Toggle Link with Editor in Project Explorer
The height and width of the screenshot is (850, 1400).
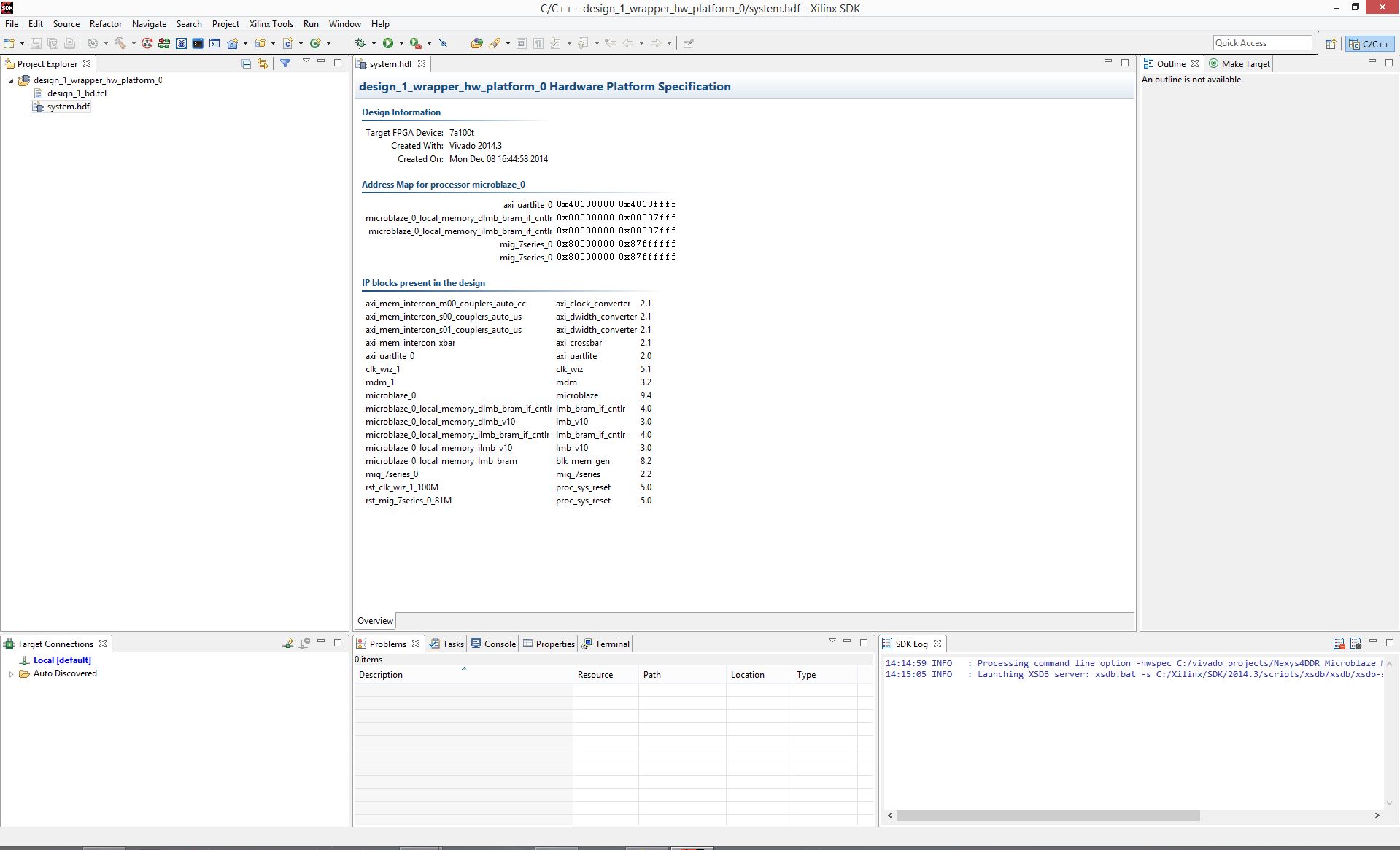tap(263, 63)
